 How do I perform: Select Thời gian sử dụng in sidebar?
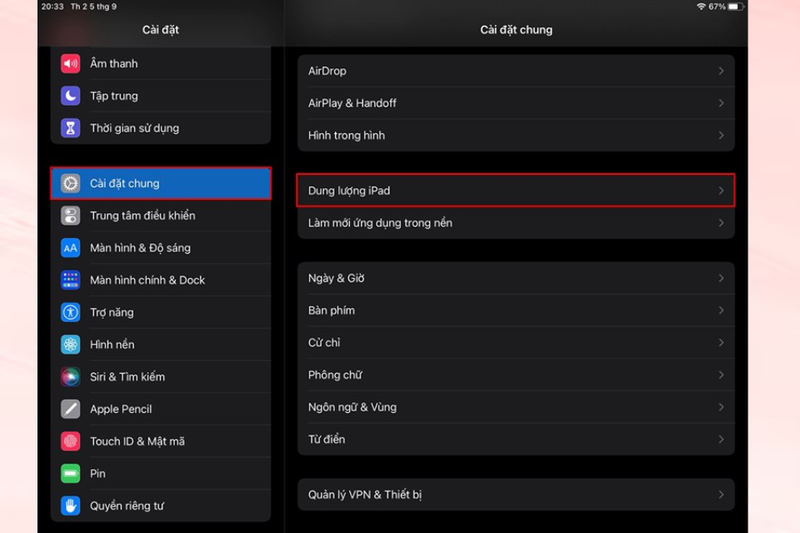coord(161,128)
